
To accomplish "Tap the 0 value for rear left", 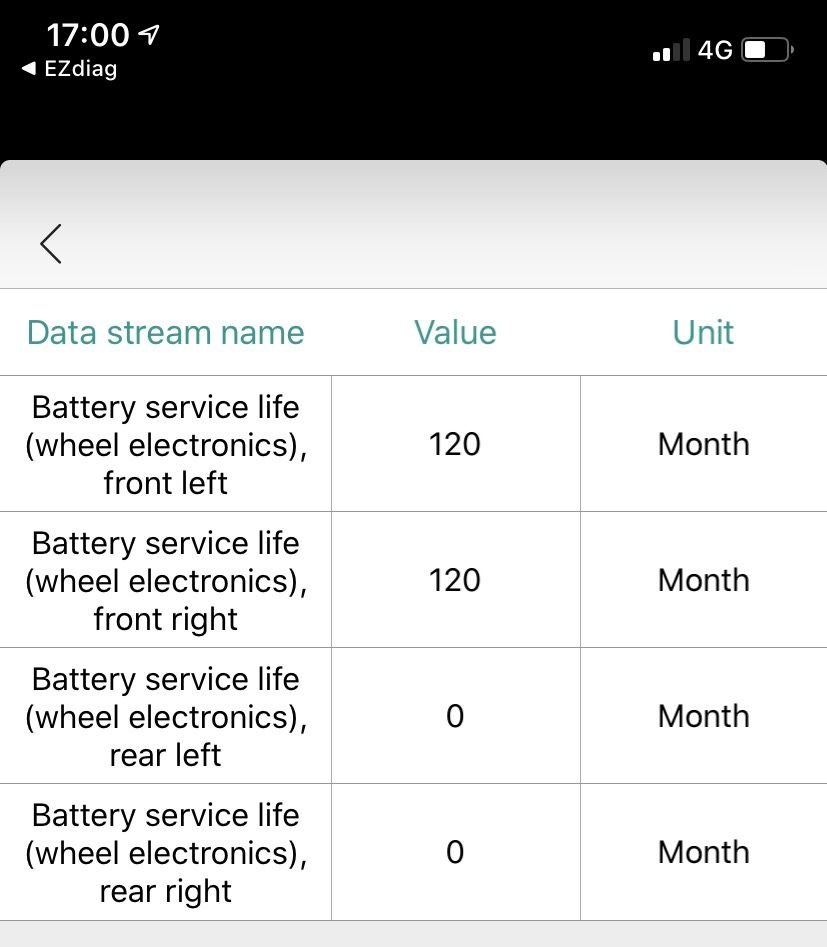I will [x=455, y=717].
